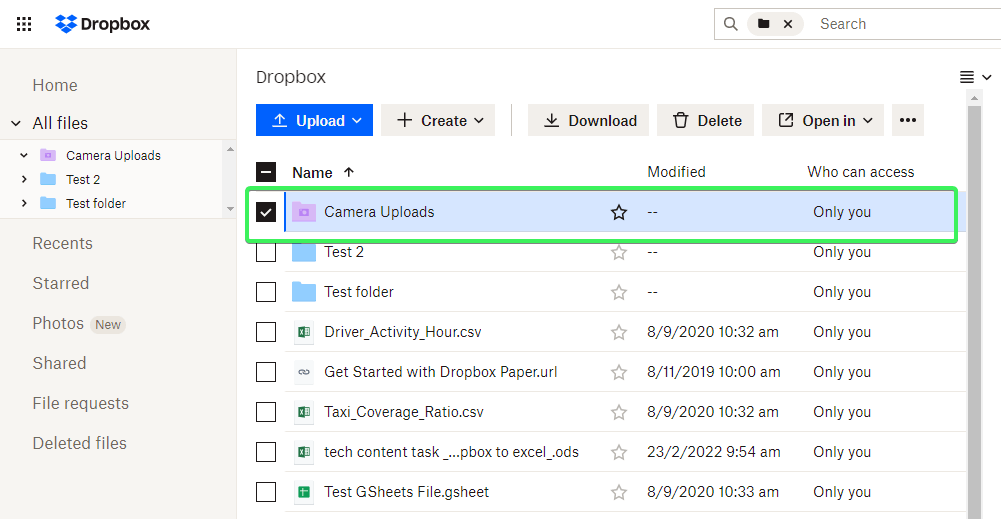Expand Test 2 in sidebar tree
Image resolution: width=1001 pixels, height=519 pixels.
tap(24, 179)
